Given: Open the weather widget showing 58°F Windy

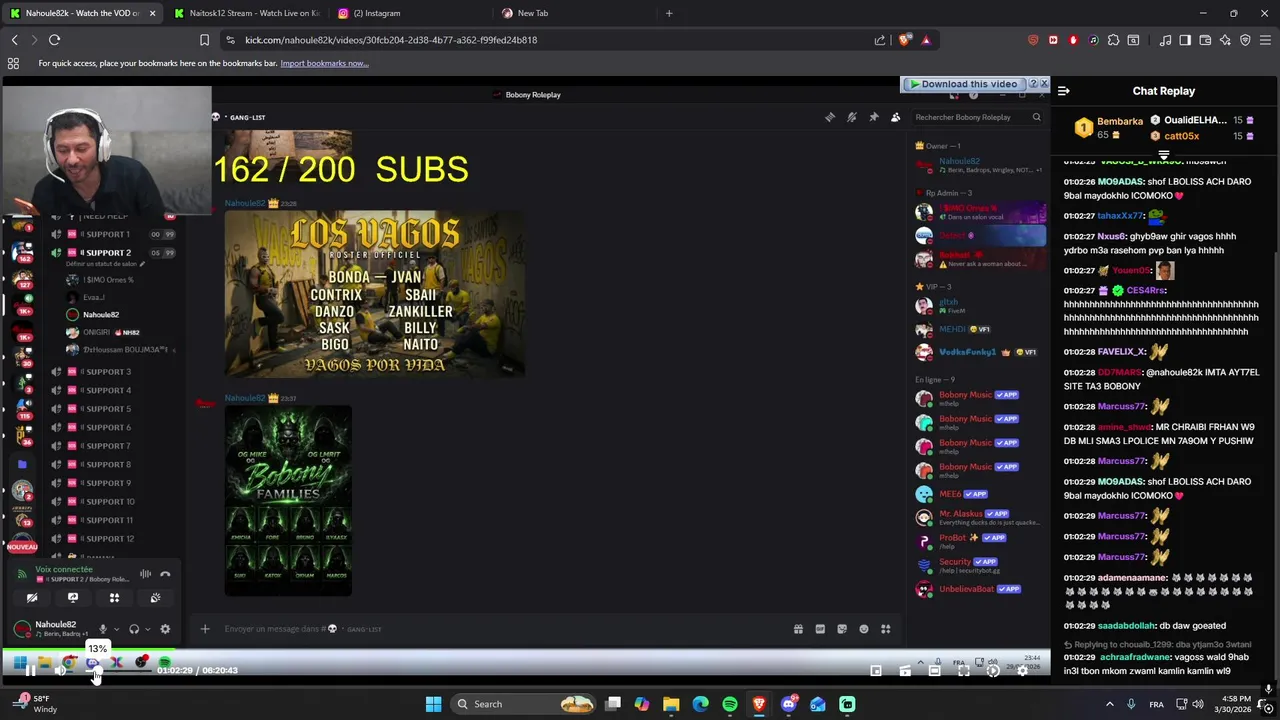Looking at the screenshot, I should (36, 704).
